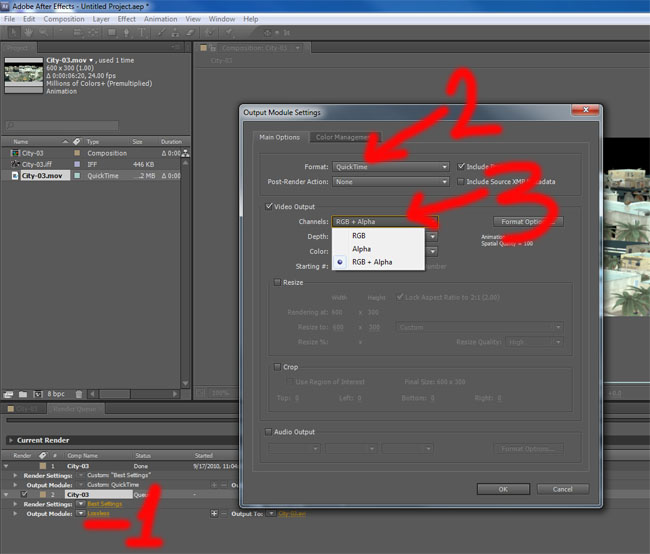Select the Selection arrow tool

click(x=13, y=32)
